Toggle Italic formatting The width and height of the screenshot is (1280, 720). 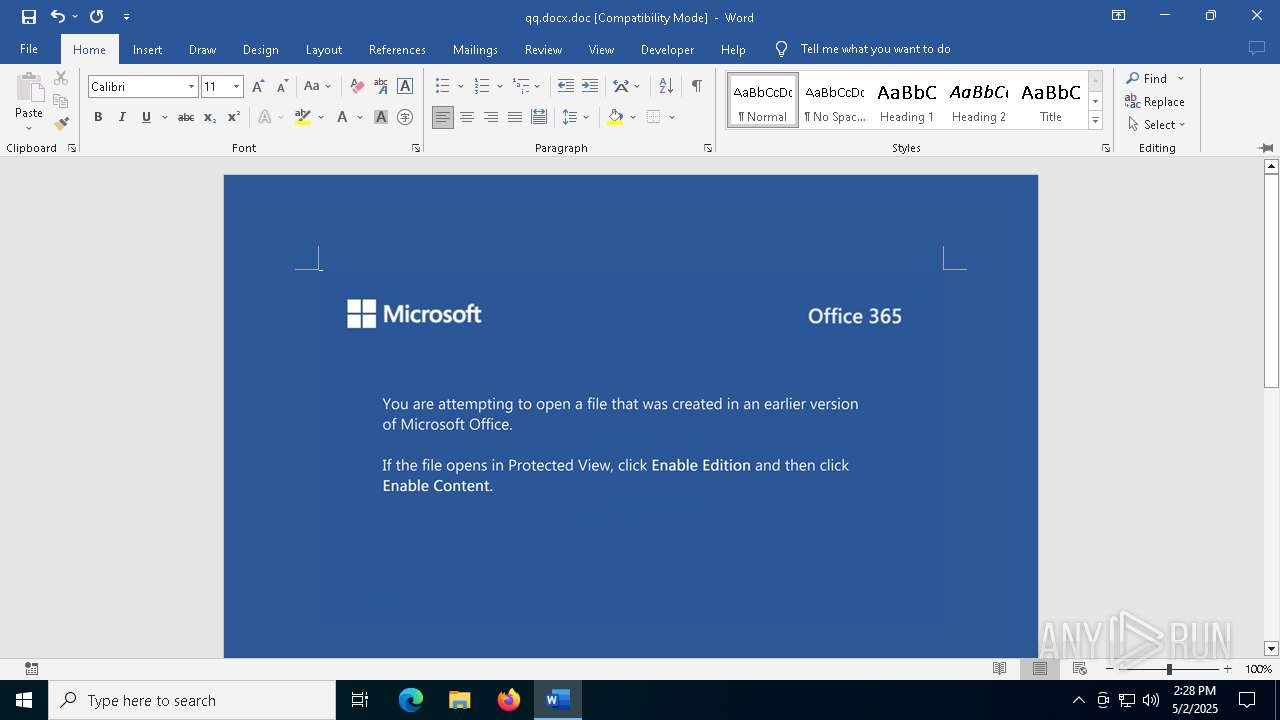[122, 117]
